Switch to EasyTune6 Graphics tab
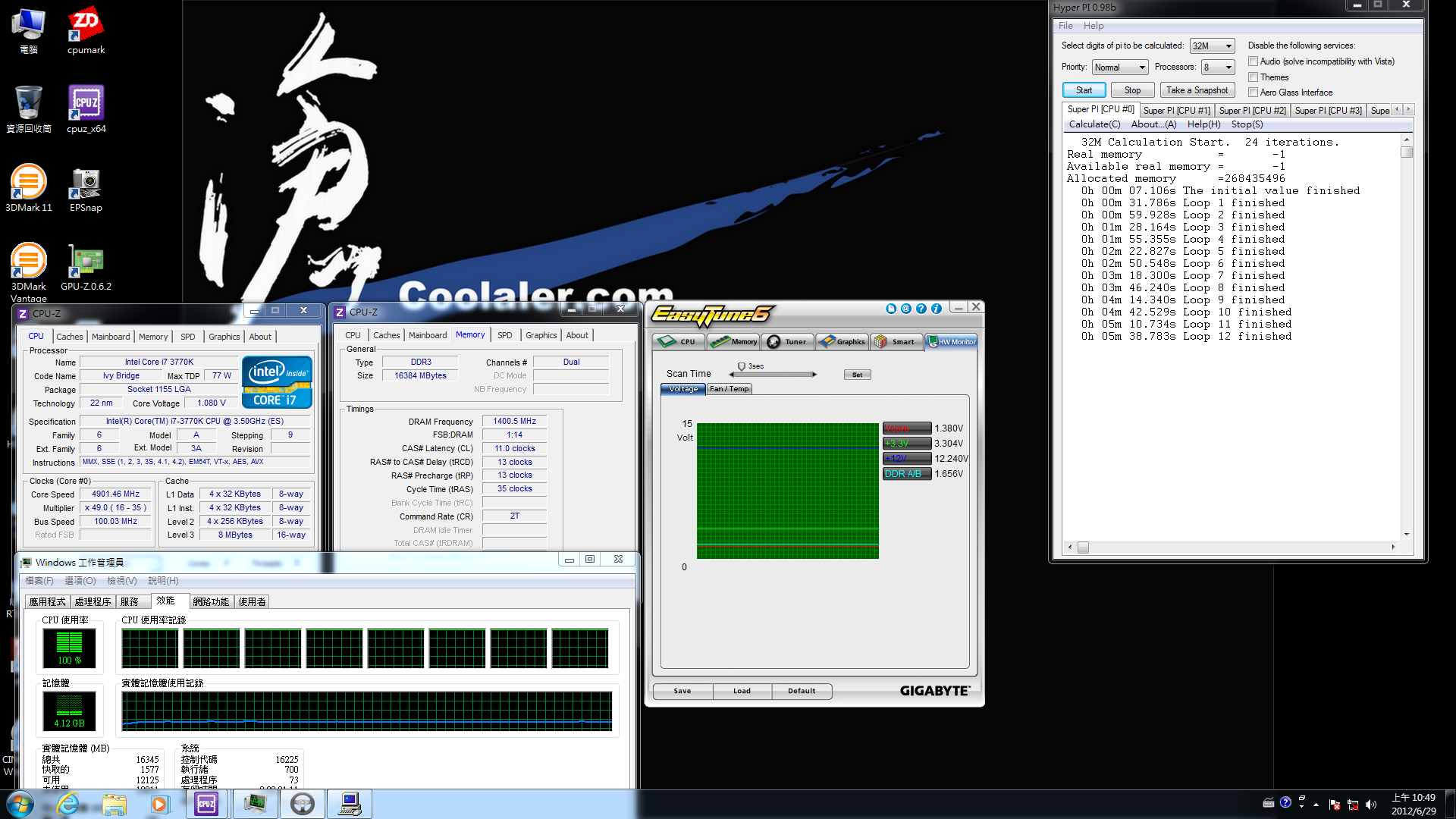 point(843,342)
